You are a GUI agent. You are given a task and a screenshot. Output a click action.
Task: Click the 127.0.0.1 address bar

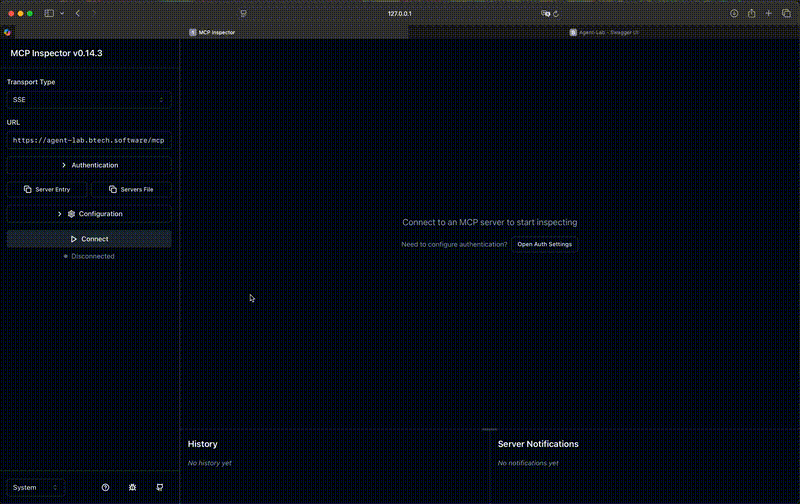point(399,14)
